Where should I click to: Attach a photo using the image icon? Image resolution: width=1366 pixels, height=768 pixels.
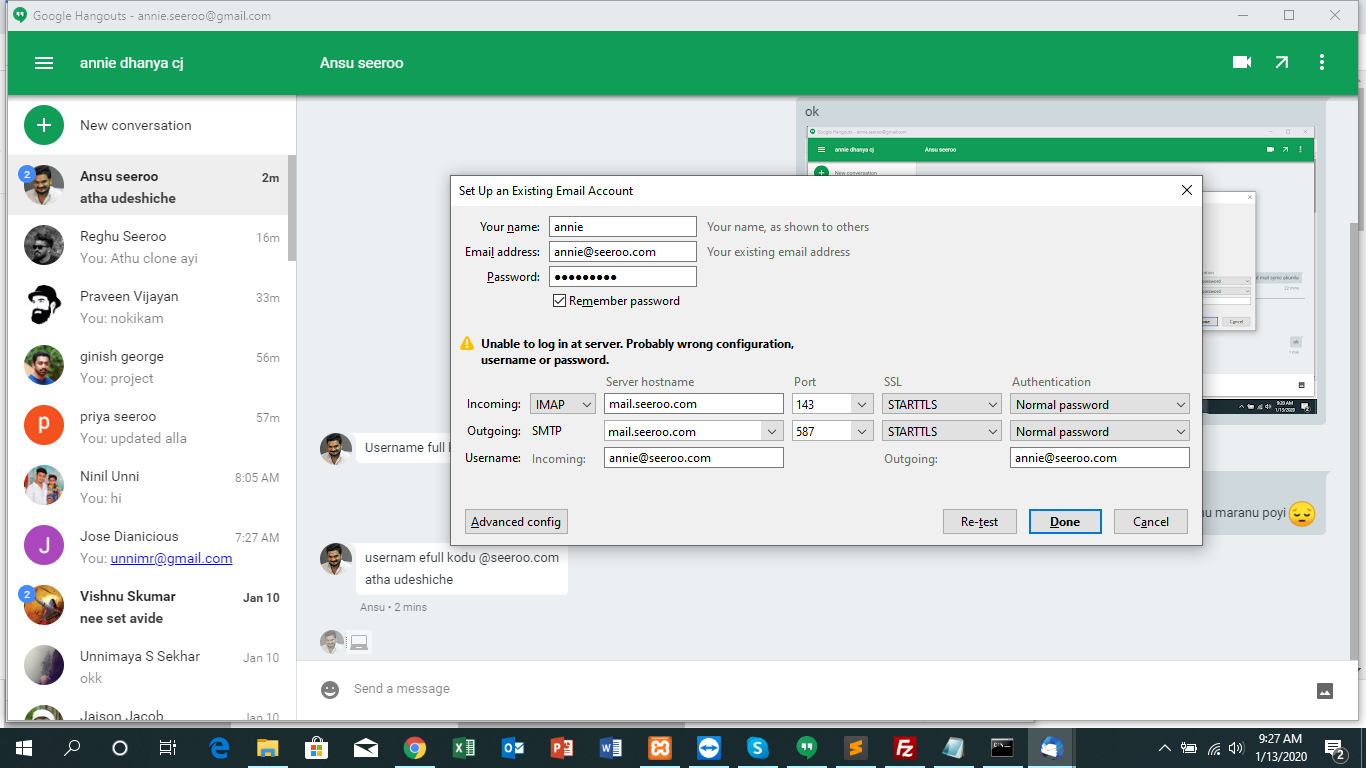[1325, 690]
